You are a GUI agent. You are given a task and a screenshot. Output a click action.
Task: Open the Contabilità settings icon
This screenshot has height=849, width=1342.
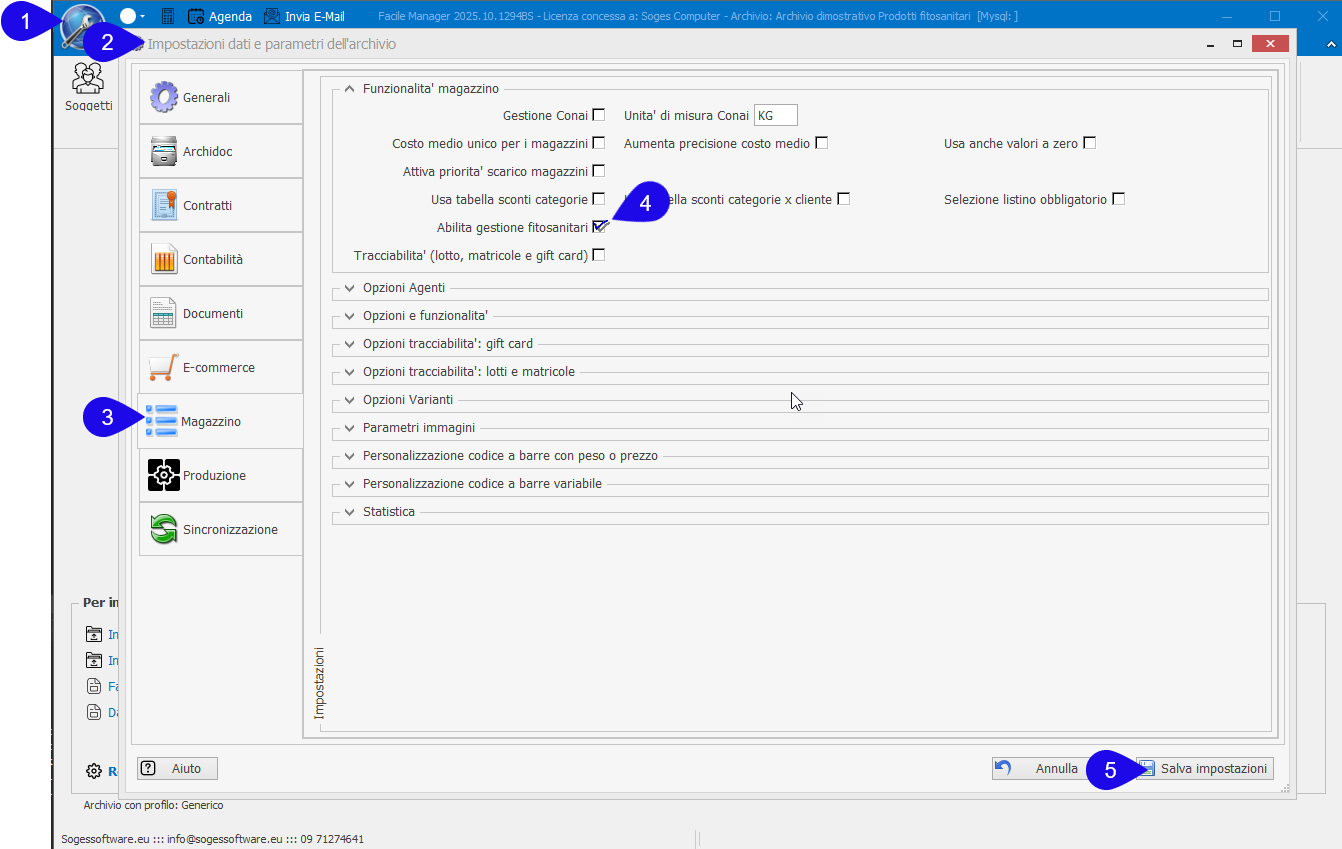[x=164, y=260]
